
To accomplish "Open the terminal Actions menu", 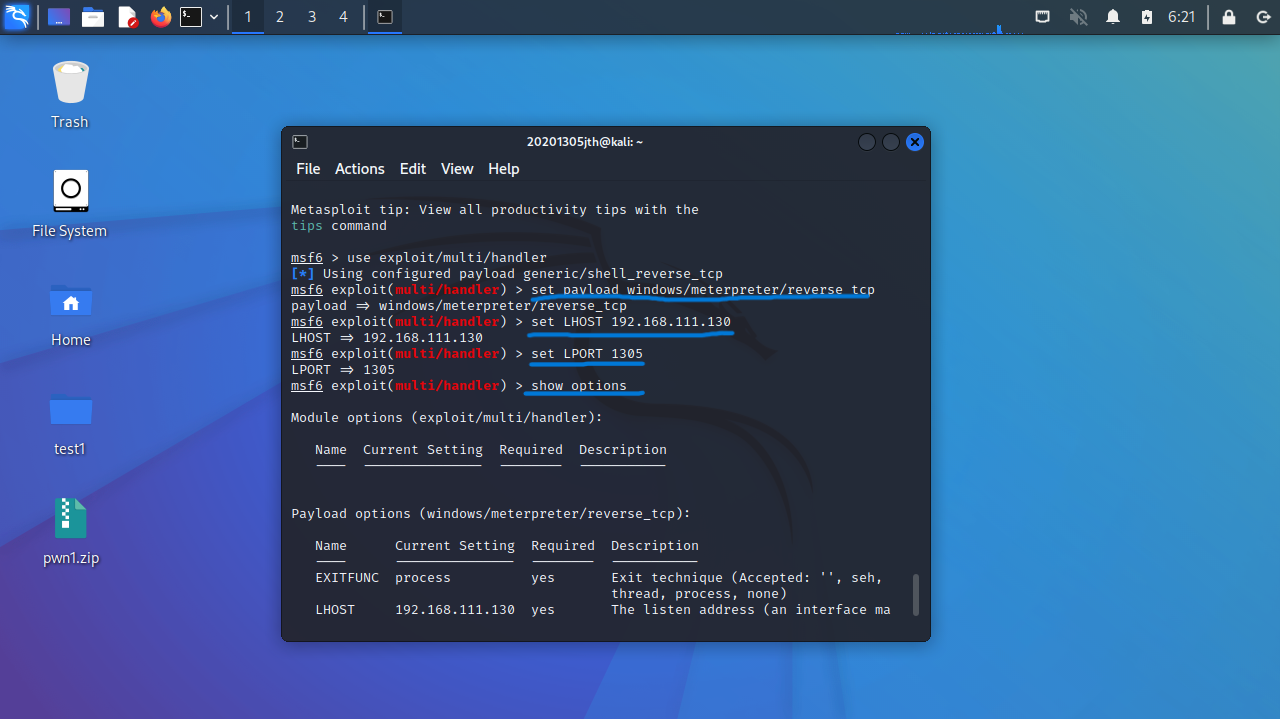I will pyautogui.click(x=360, y=169).
